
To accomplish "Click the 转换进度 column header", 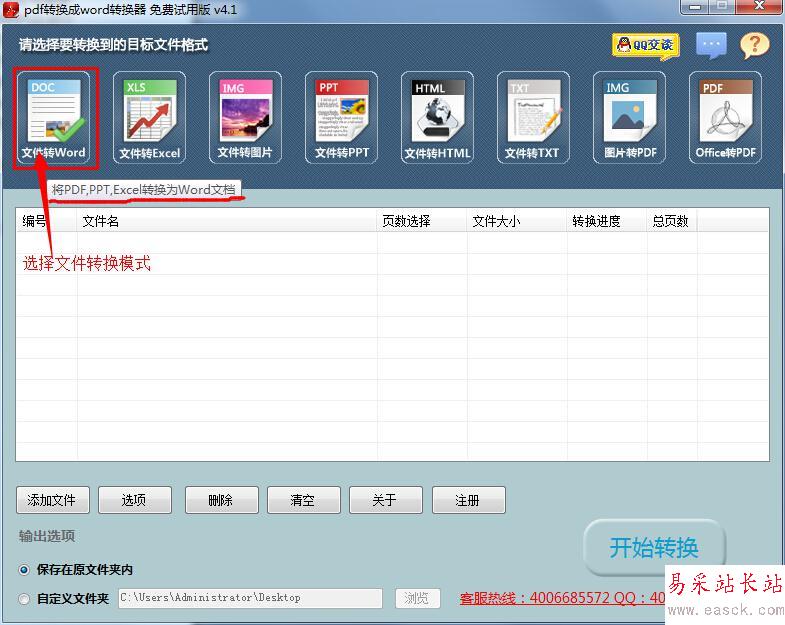I will 607,221.
